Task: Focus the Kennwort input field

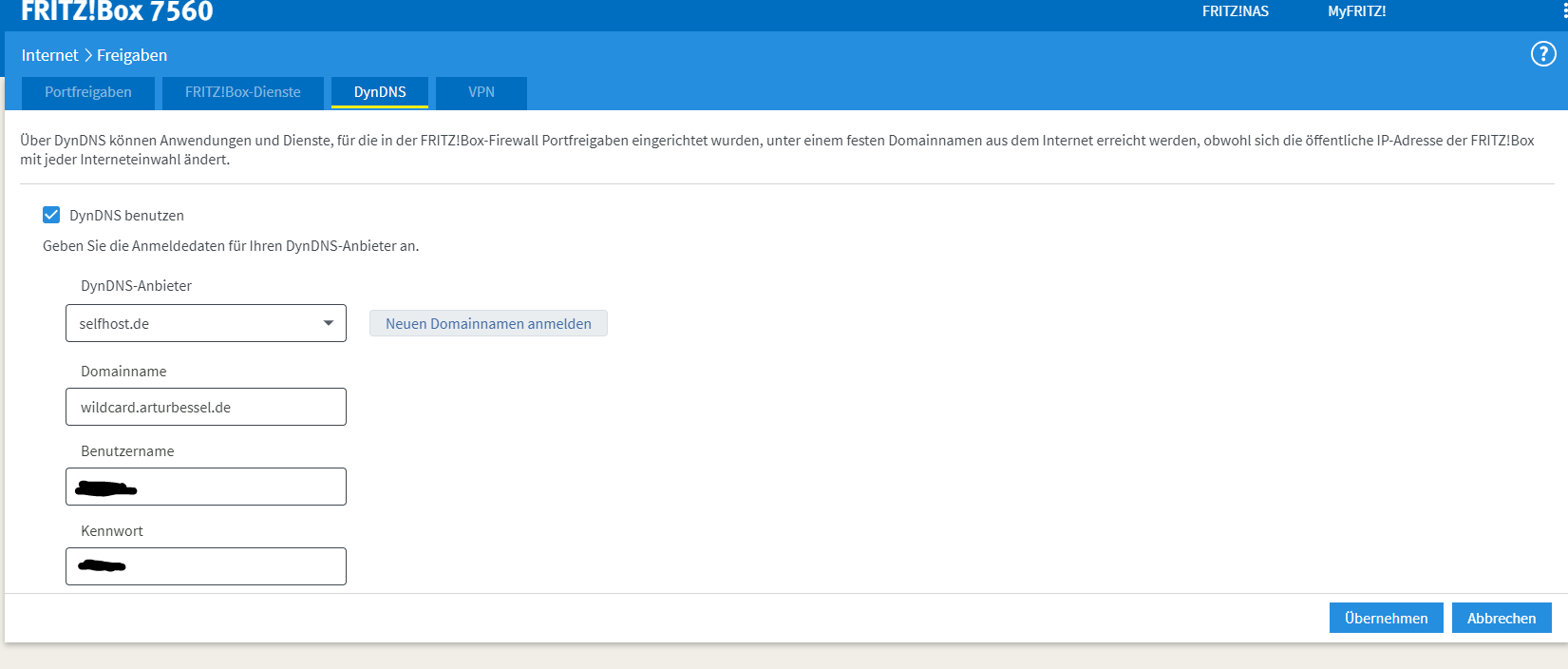Action: point(206,566)
